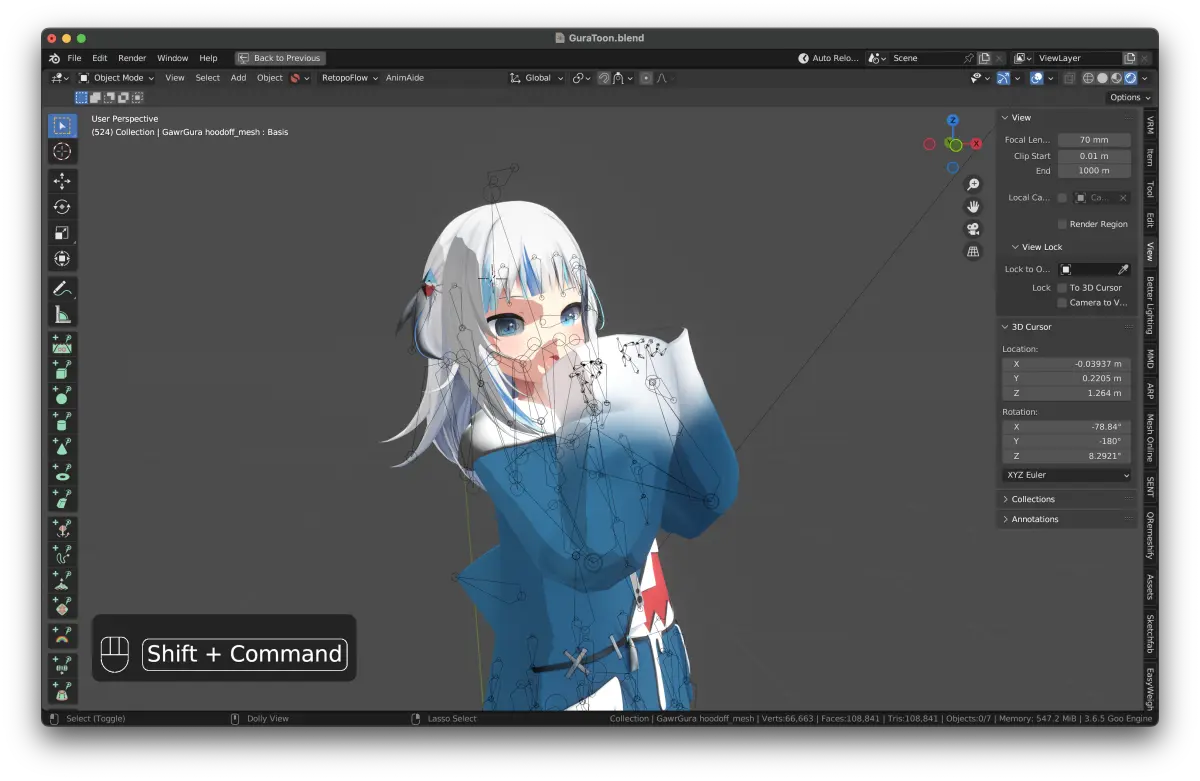Click the Z axis on navigation gizmo
Screen dimensions: 1200x781
point(953,120)
